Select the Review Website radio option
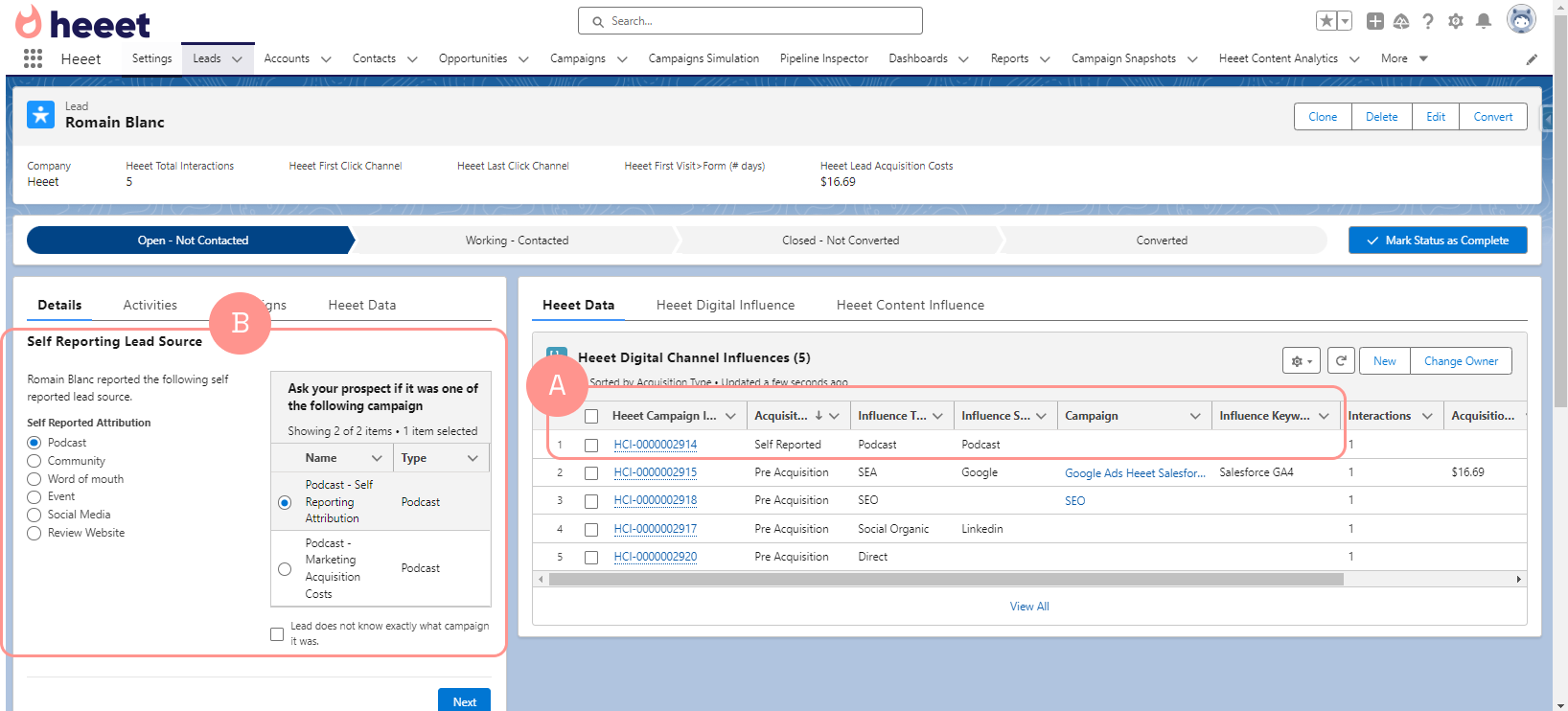Image resolution: width=1568 pixels, height=711 pixels. (35, 533)
